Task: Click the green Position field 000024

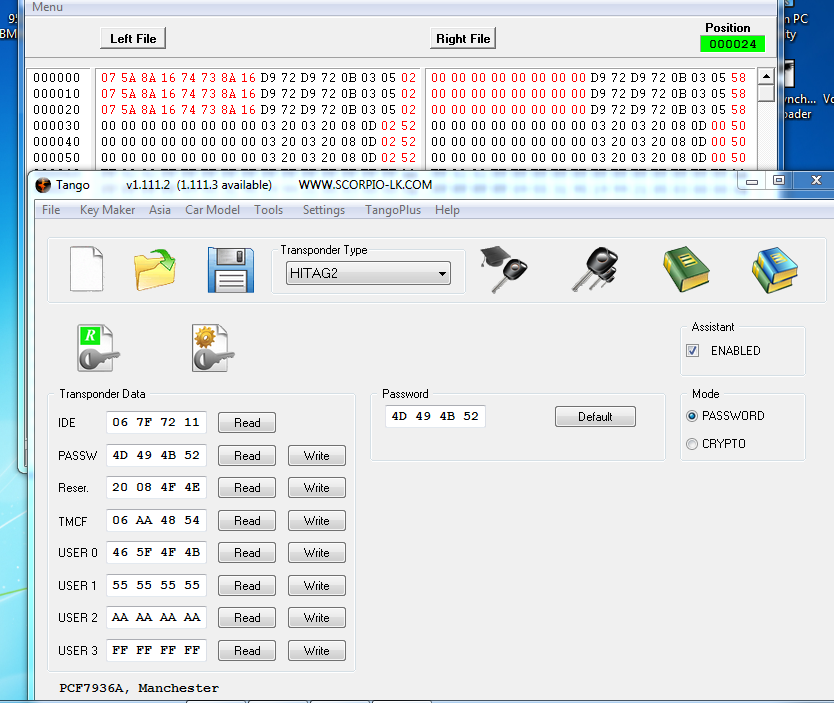Action: (x=732, y=44)
